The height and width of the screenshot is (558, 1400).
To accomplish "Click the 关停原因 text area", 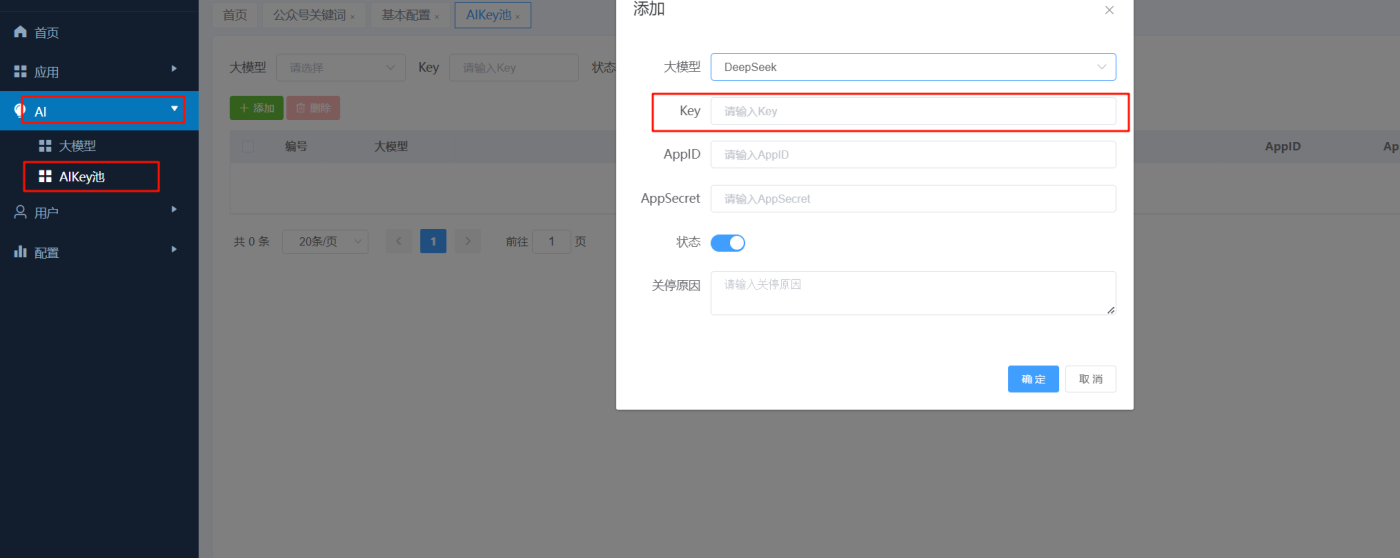I will click(x=912, y=293).
